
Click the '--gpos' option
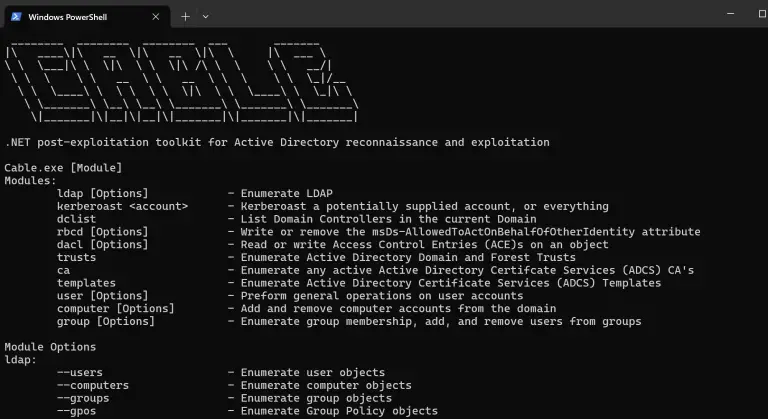[x=76, y=411]
